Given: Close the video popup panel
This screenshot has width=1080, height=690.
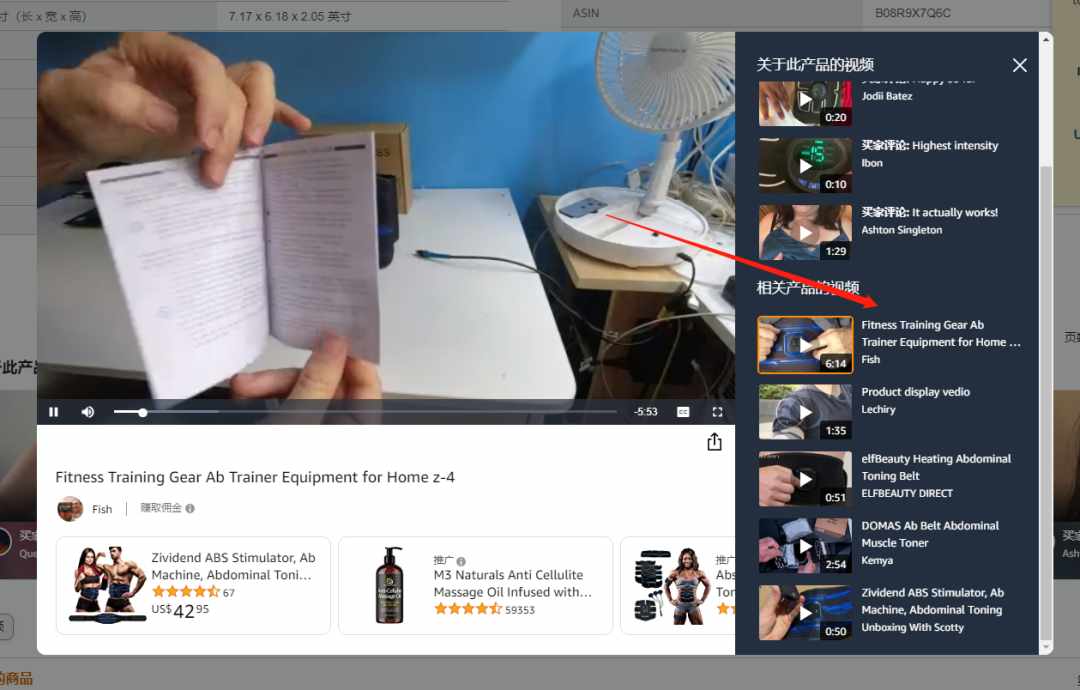Looking at the screenshot, I should (1019, 65).
